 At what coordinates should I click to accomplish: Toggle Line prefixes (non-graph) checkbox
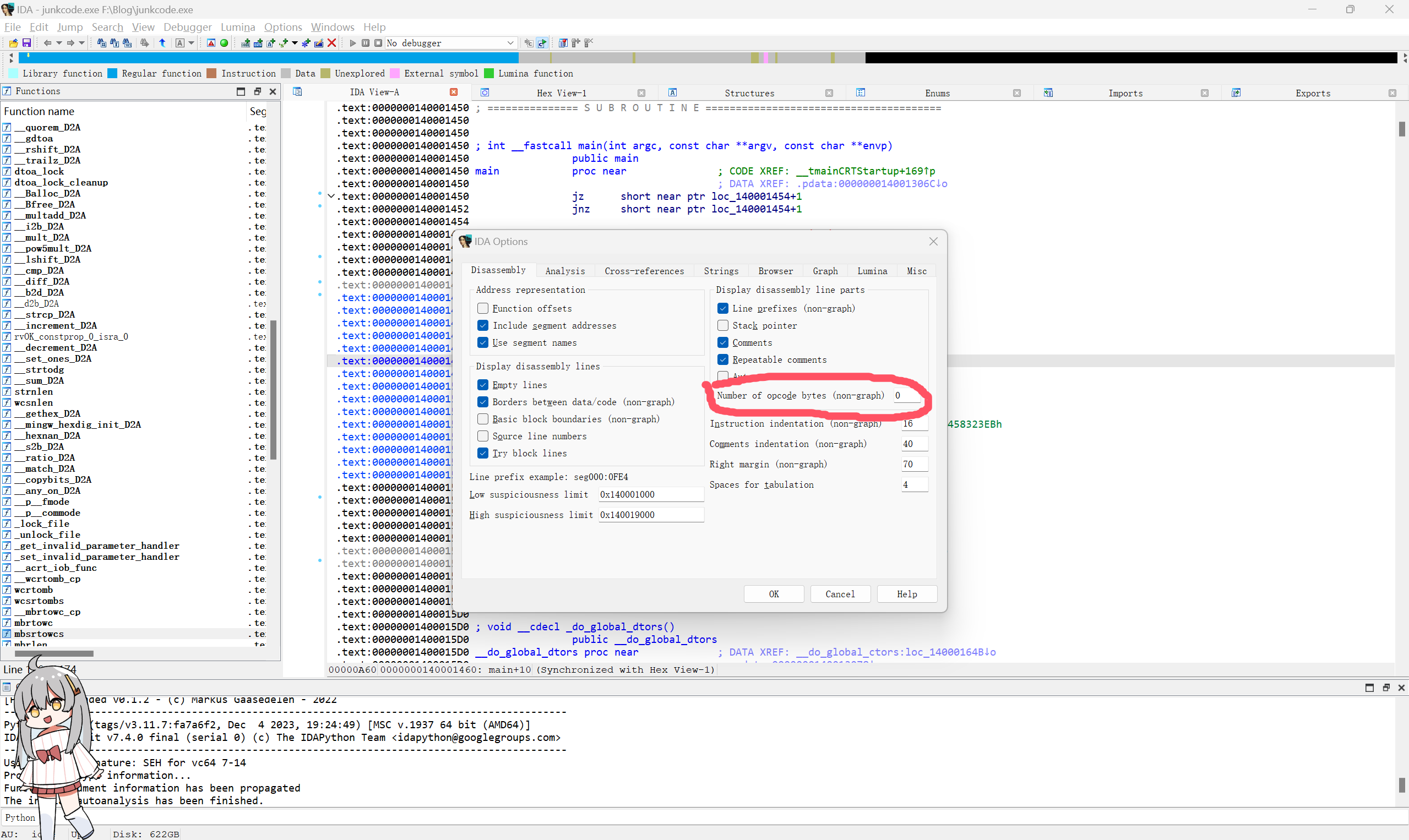click(723, 308)
